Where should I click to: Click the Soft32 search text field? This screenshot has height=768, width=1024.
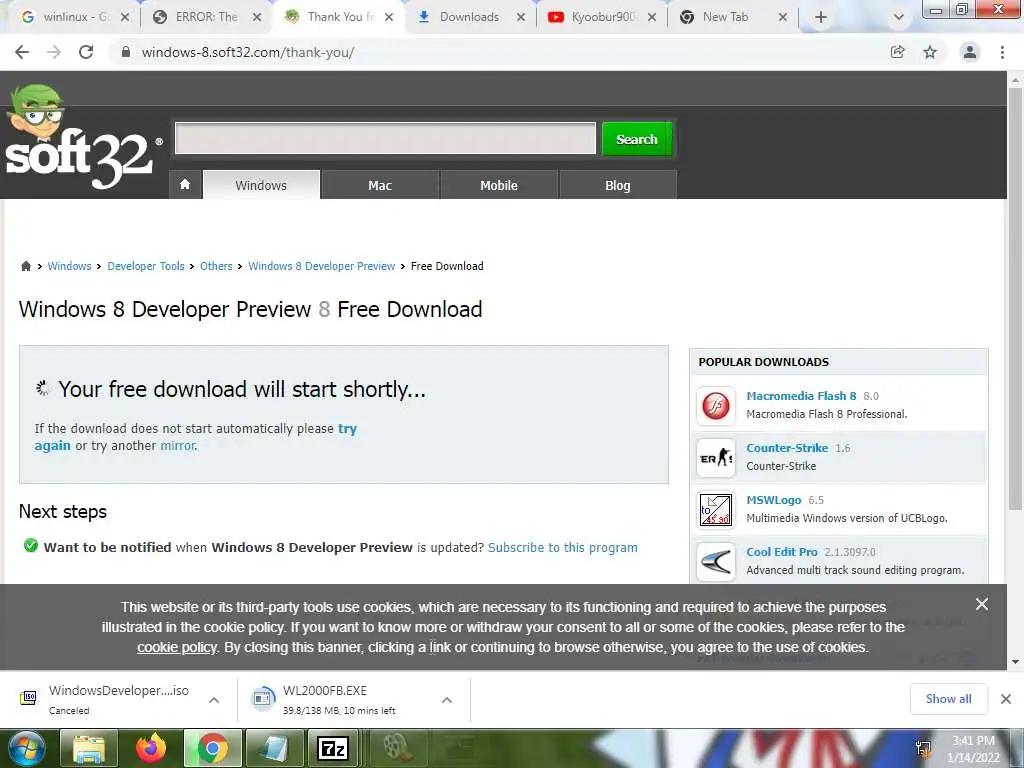[x=385, y=138]
